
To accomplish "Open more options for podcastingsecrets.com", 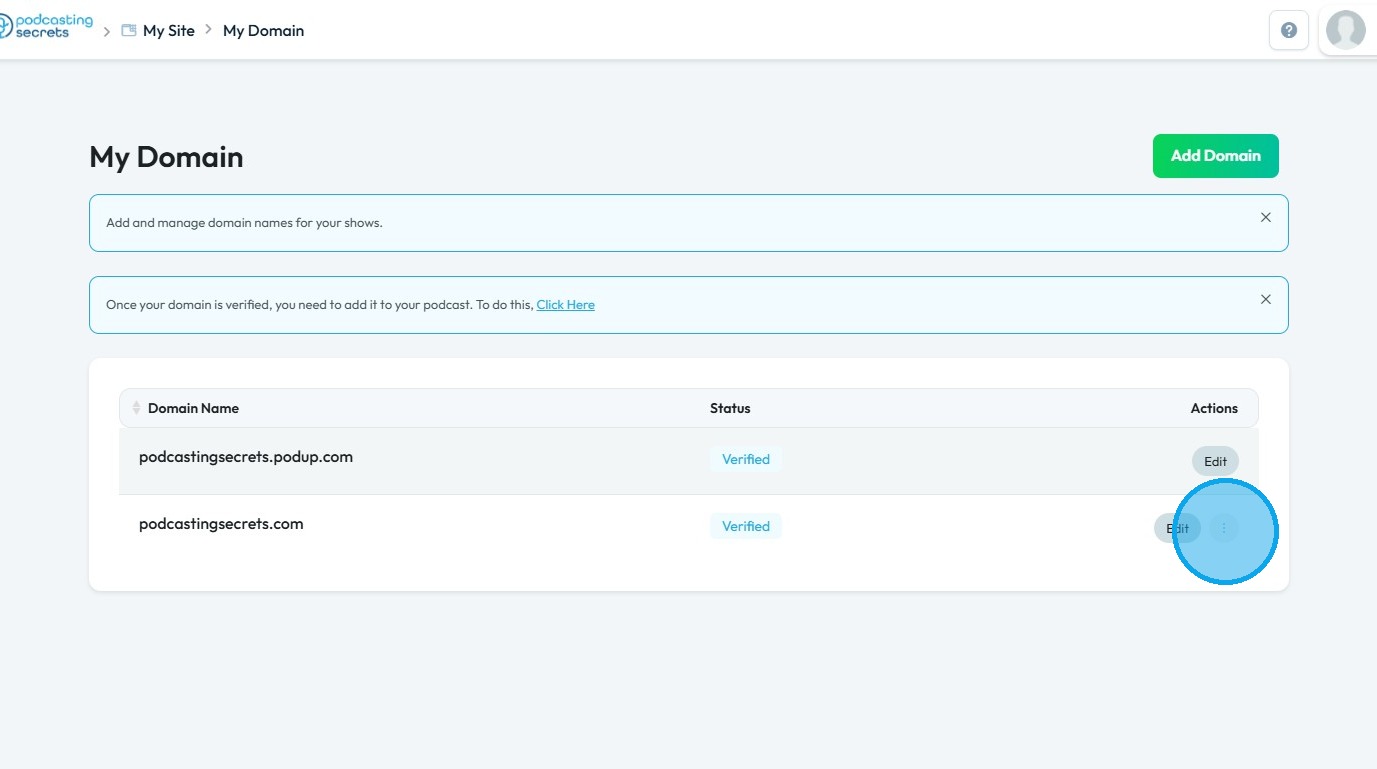I will pos(1224,528).
